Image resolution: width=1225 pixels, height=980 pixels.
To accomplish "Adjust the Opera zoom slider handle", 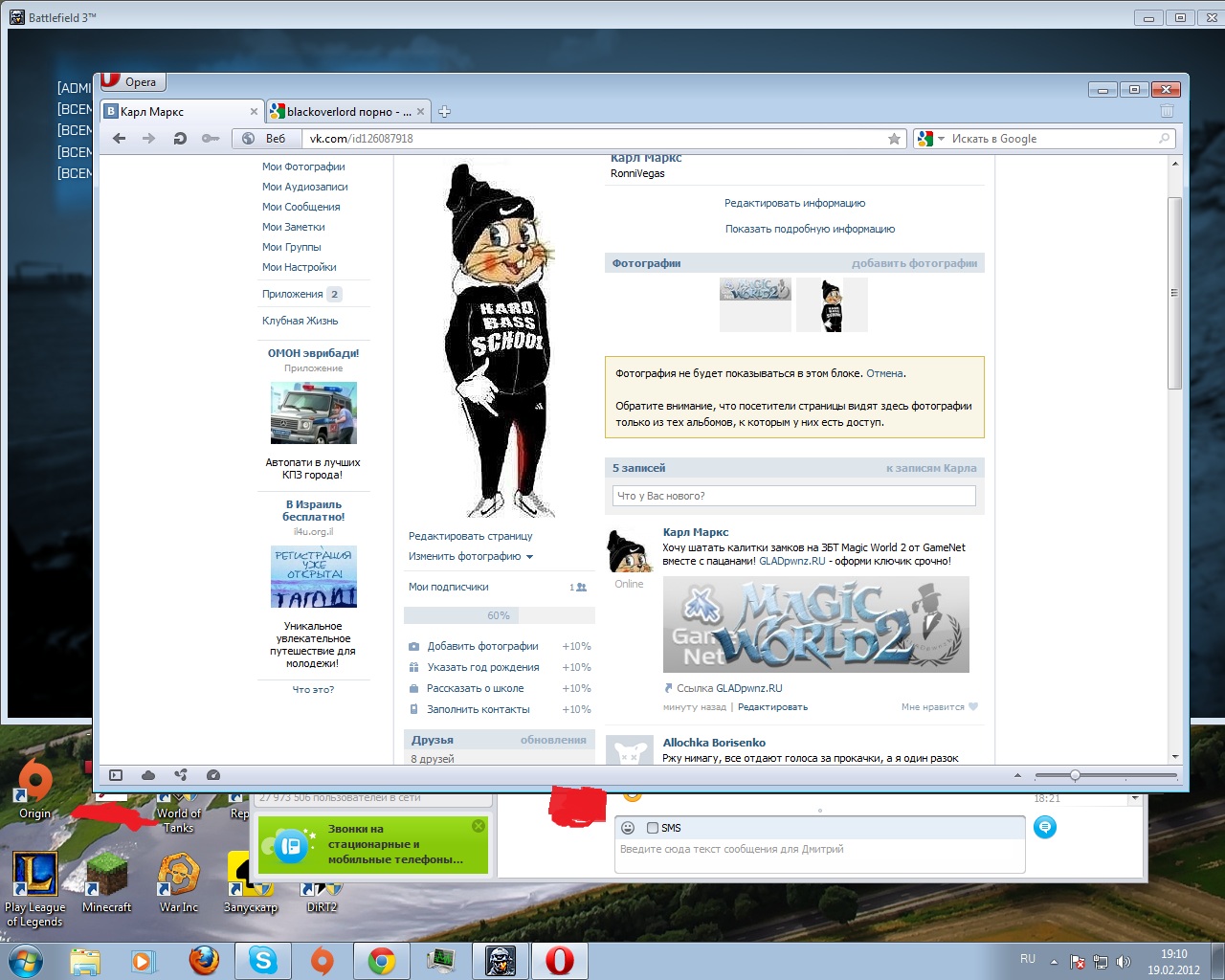I will [1075, 775].
